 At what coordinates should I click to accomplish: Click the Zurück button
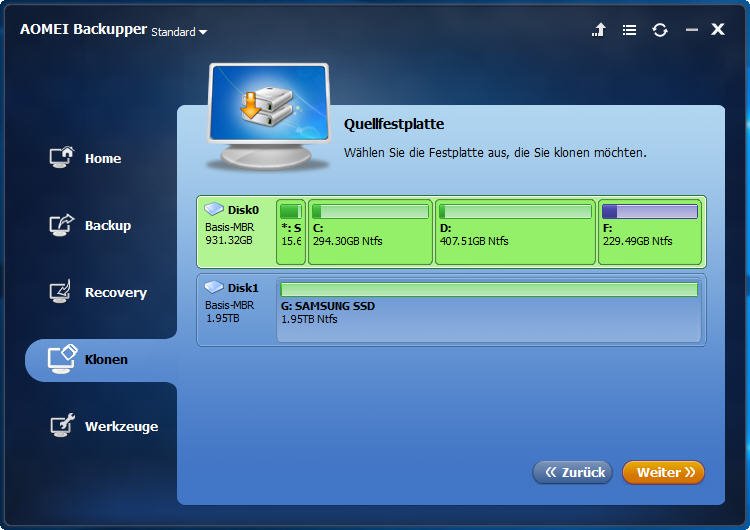[573, 473]
